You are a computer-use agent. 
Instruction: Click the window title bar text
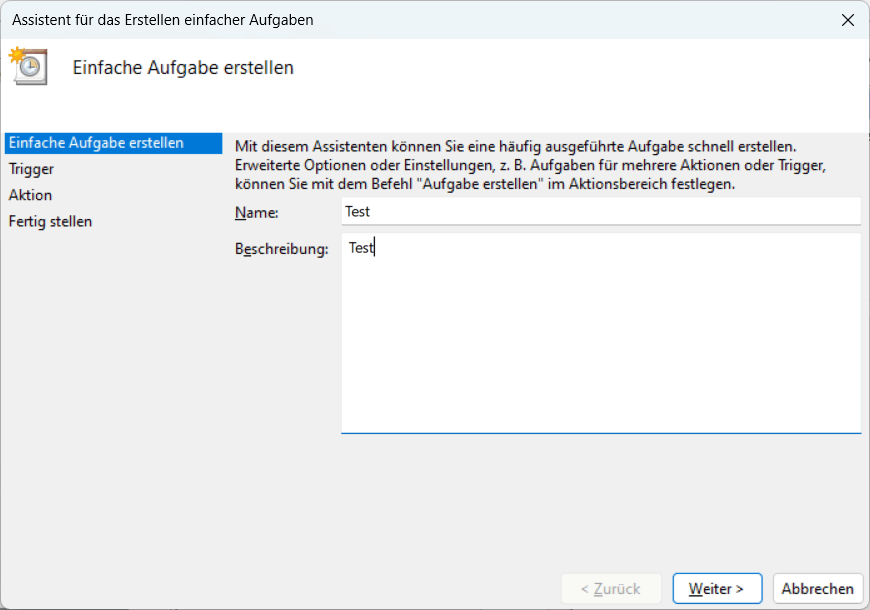click(162, 20)
